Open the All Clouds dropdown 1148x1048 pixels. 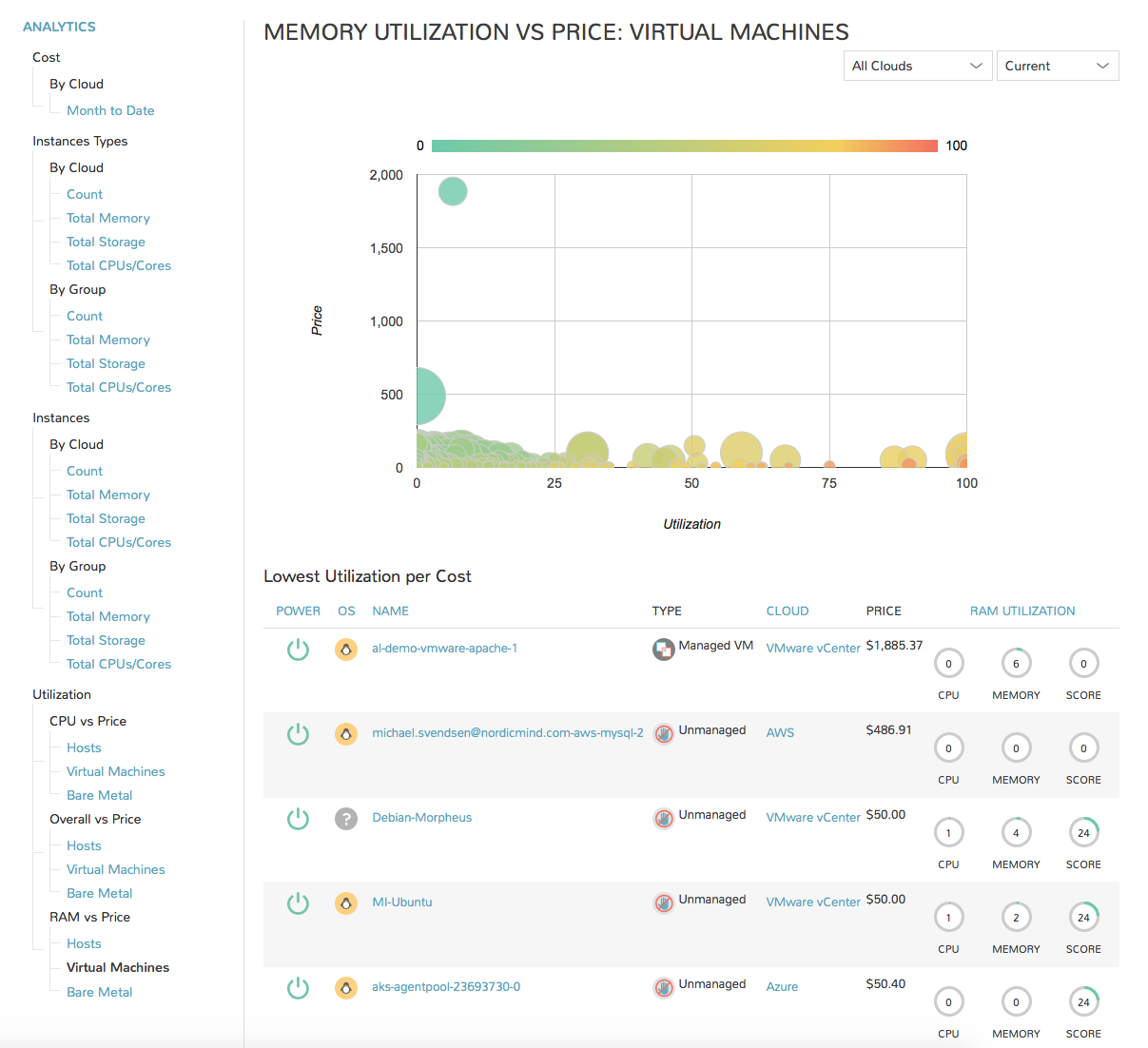(x=918, y=66)
